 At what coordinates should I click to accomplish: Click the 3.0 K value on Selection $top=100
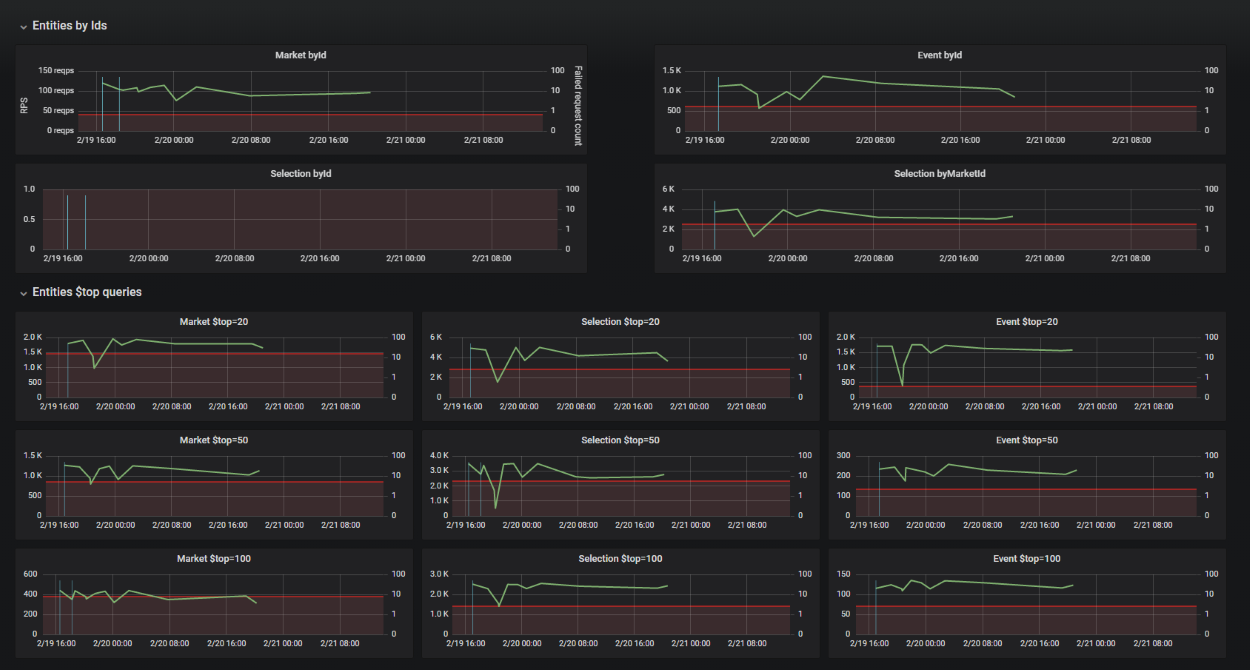pyautogui.click(x=438, y=574)
